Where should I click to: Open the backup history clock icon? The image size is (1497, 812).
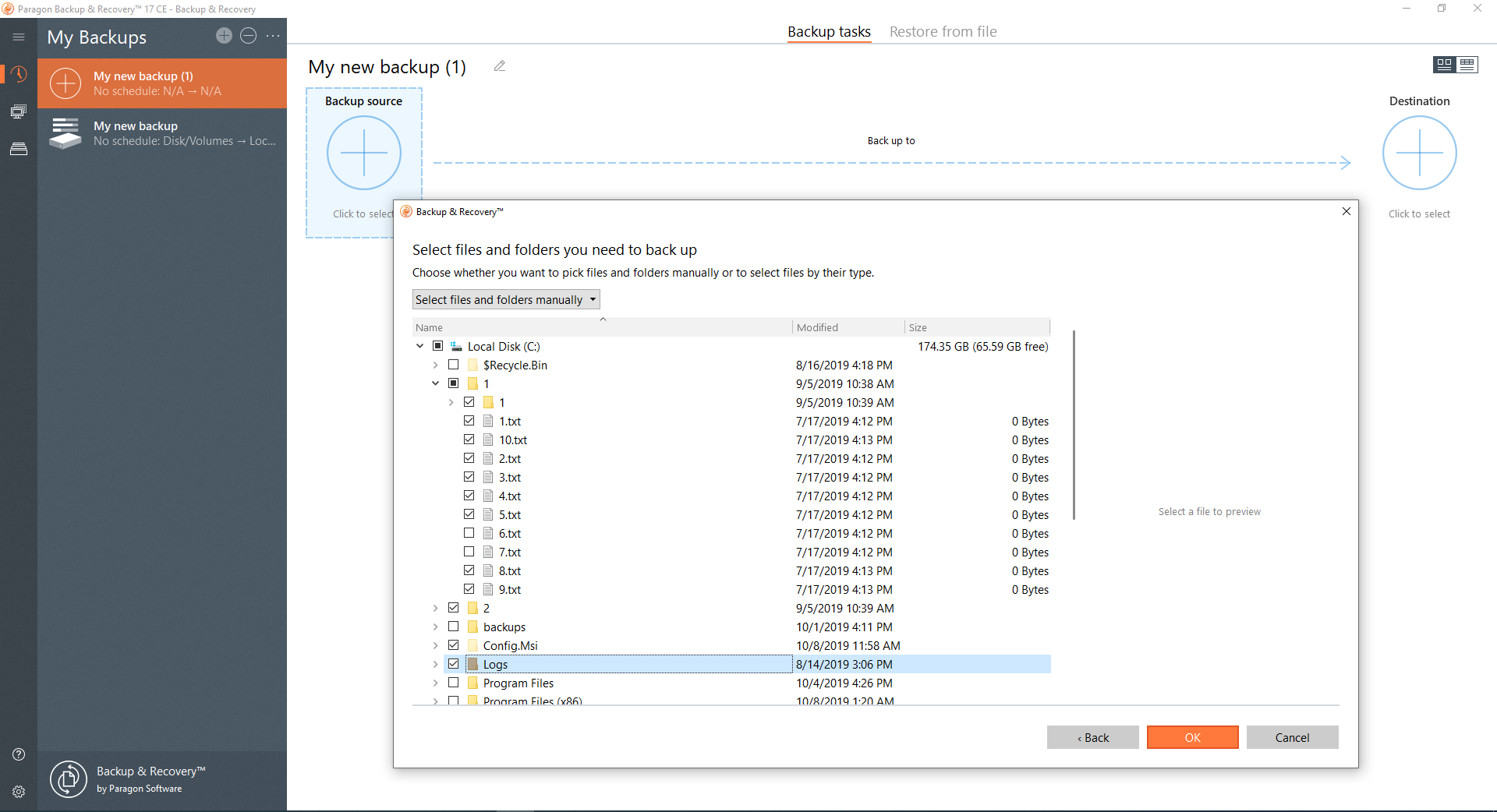19,74
